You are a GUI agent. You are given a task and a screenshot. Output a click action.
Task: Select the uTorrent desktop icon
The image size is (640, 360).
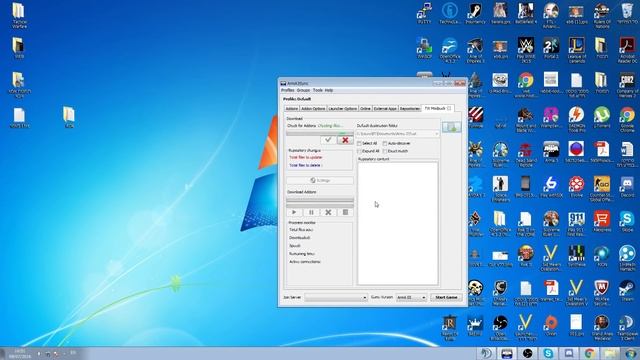click(602, 118)
